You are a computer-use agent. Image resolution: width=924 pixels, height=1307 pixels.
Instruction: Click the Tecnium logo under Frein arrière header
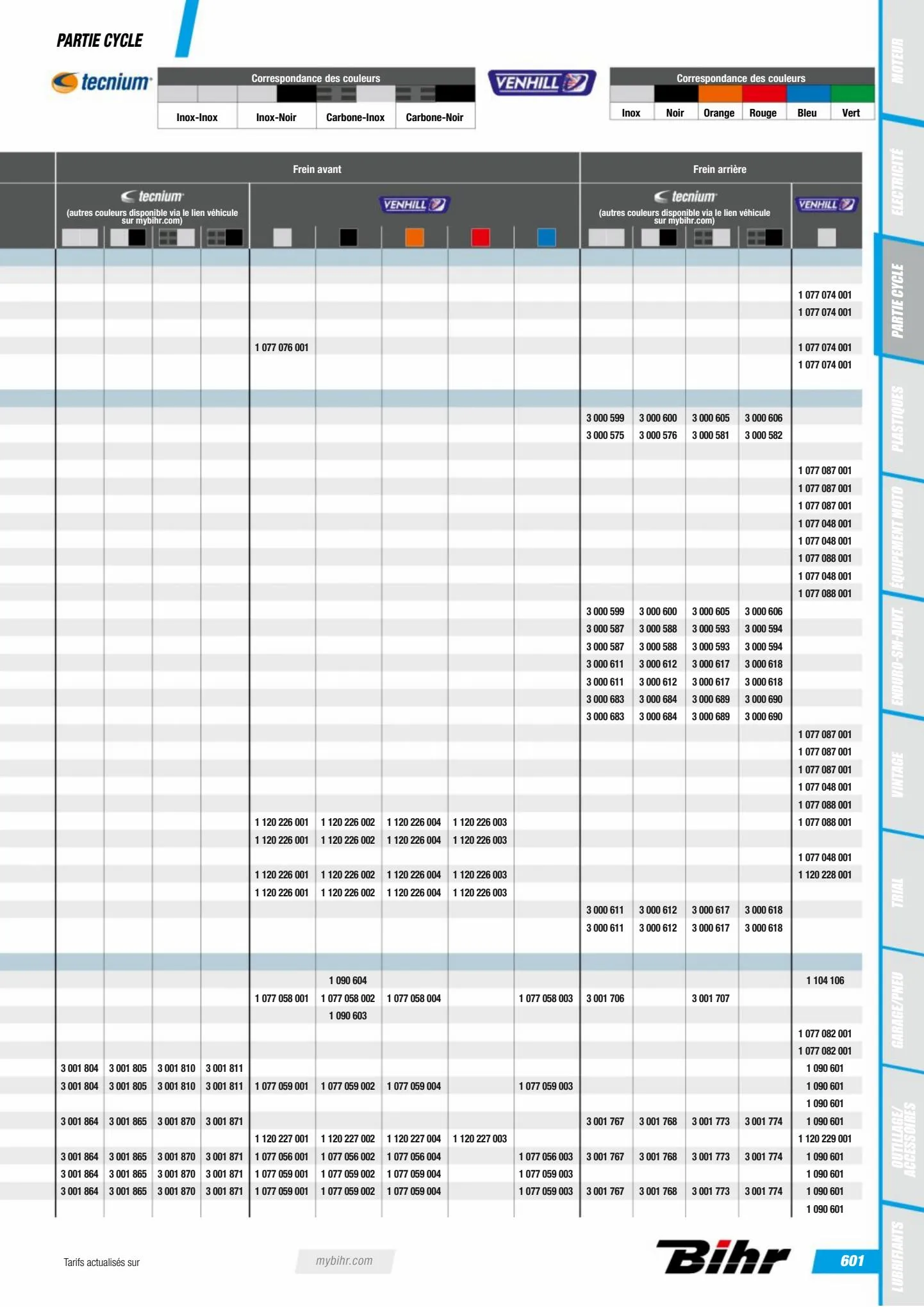[685, 196]
